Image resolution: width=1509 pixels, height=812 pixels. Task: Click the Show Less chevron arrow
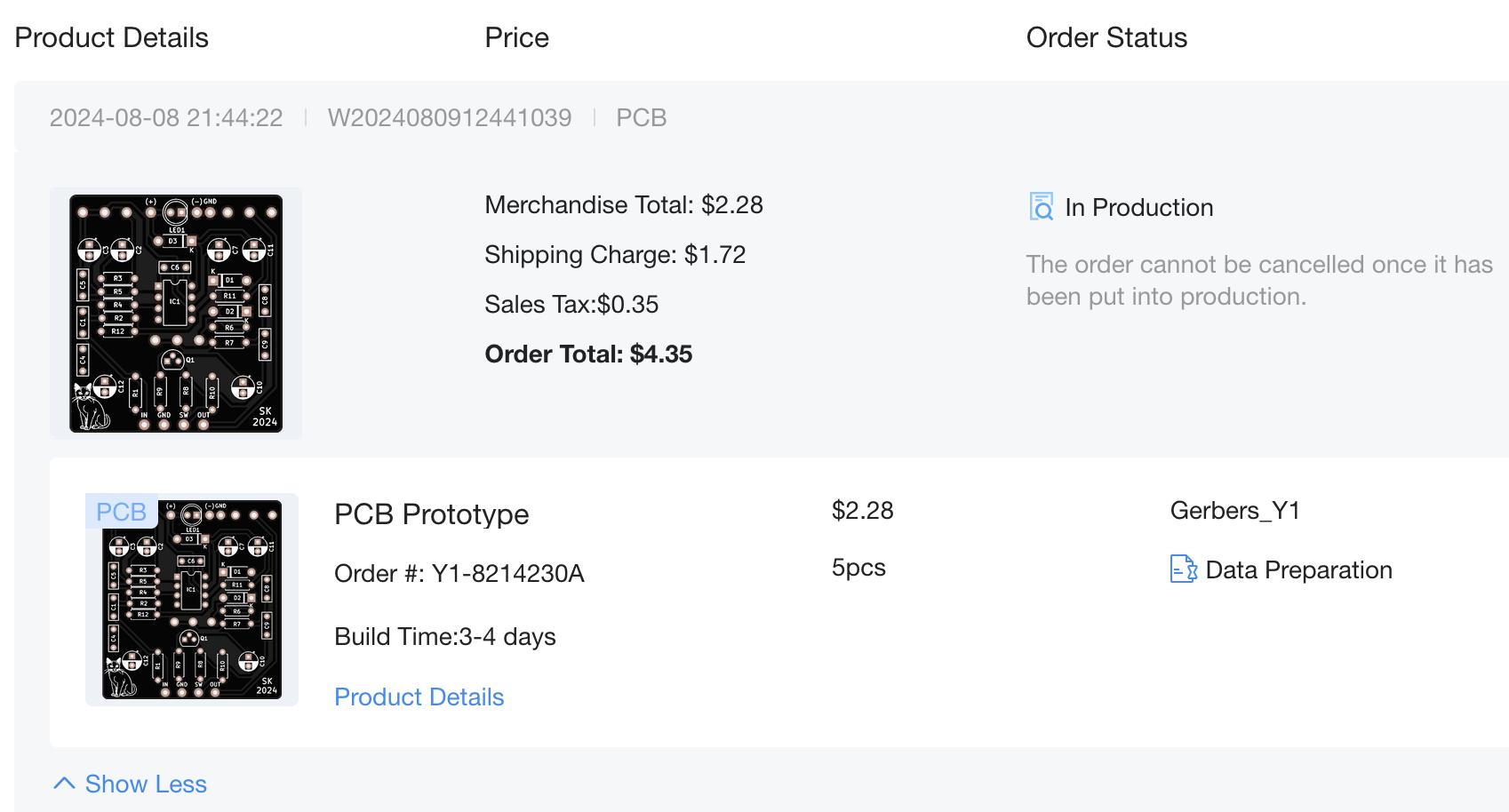click(x=64, y=784)
